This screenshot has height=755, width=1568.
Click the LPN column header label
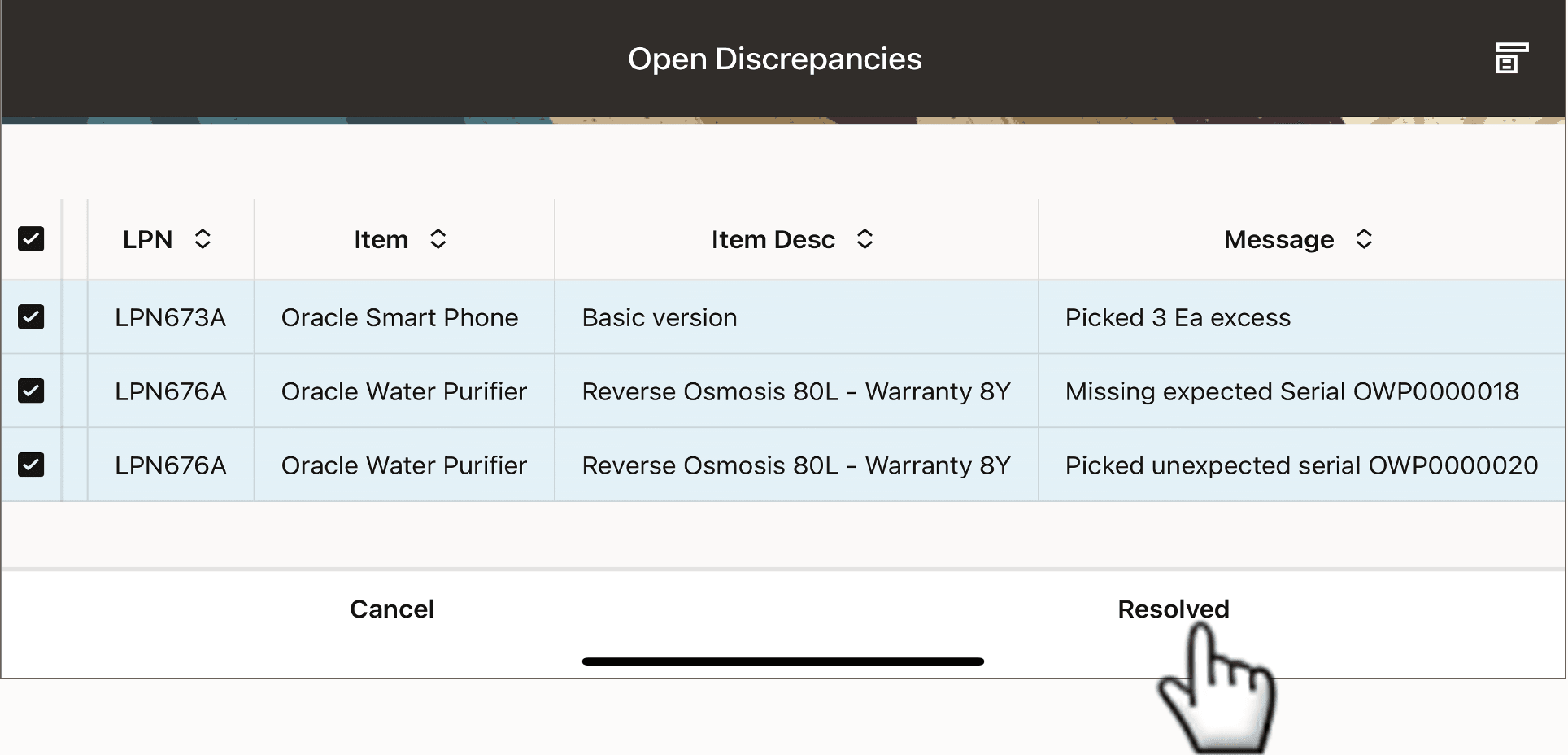tap(148, 238)
